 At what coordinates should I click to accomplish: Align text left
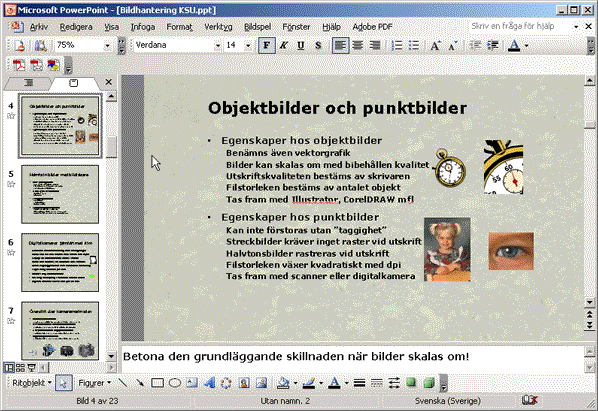click(340, 46)
